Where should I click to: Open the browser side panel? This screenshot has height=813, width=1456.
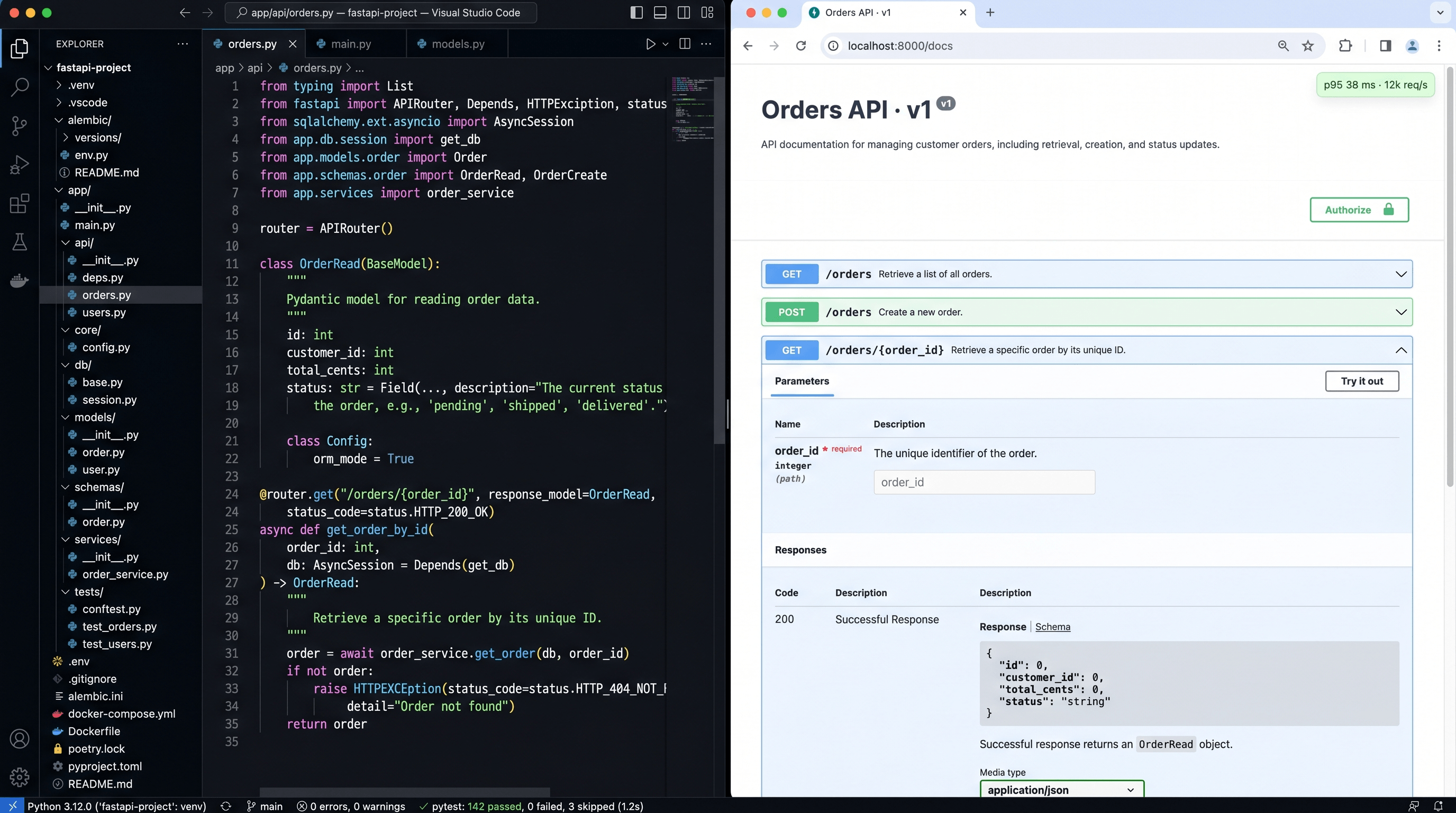pyautogui.click(x=1385, y=46)
